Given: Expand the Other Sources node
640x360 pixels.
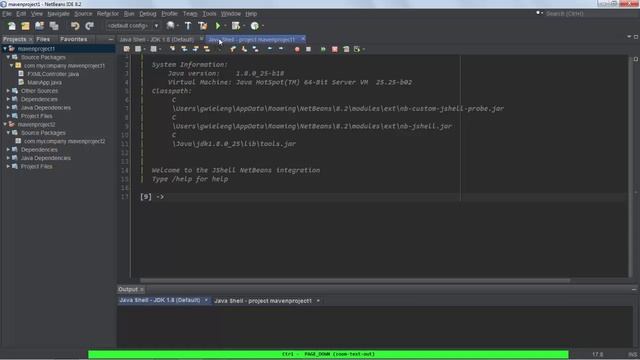Looking at the screenshot, I should 8,91.
